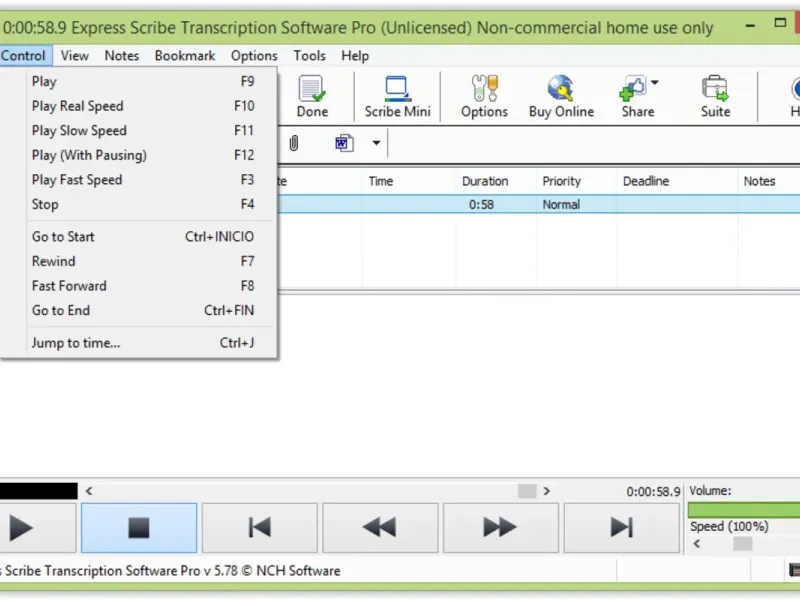Choose Go to End menu entry

pos(142,310)
